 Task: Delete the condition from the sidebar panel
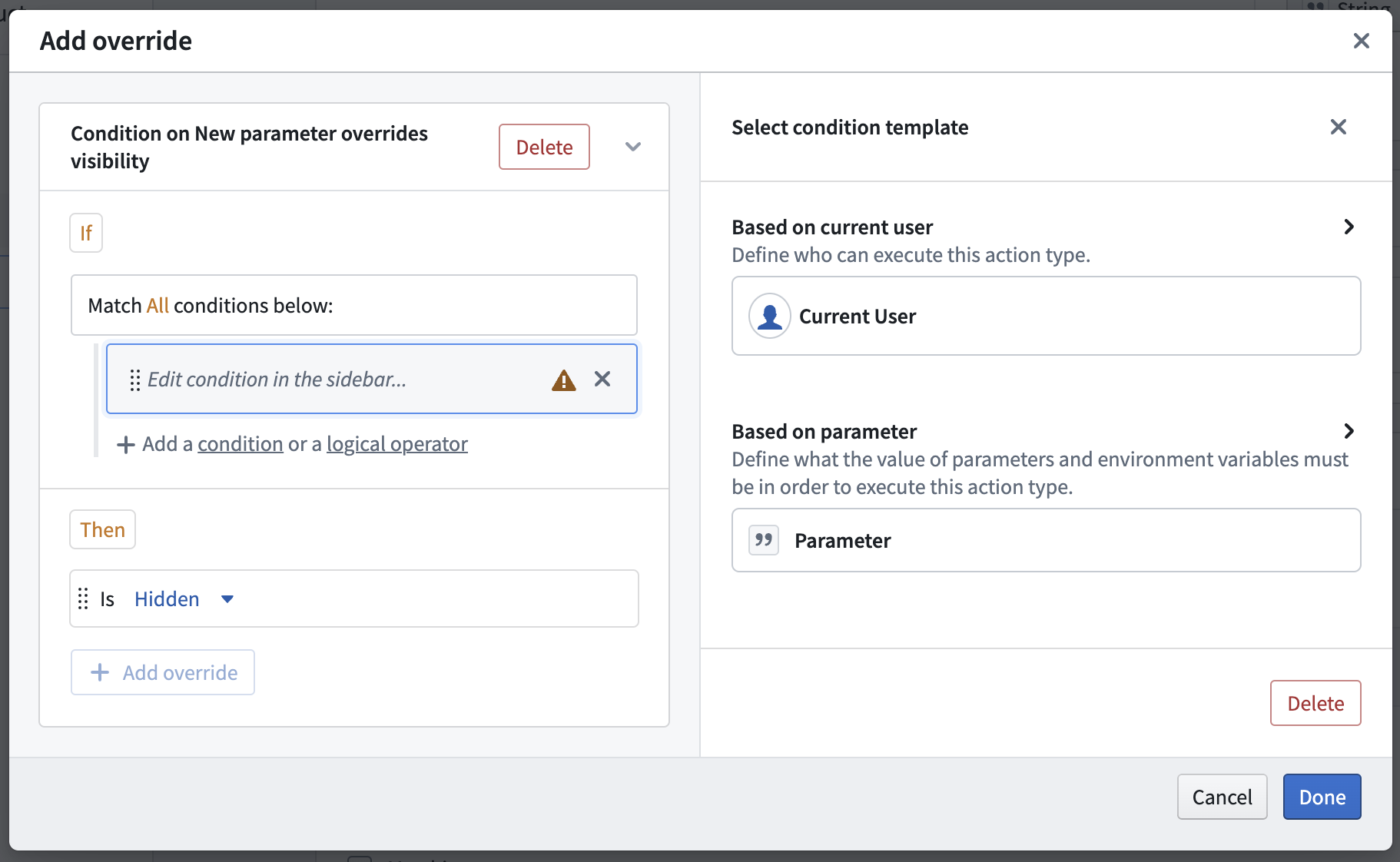1315,703
